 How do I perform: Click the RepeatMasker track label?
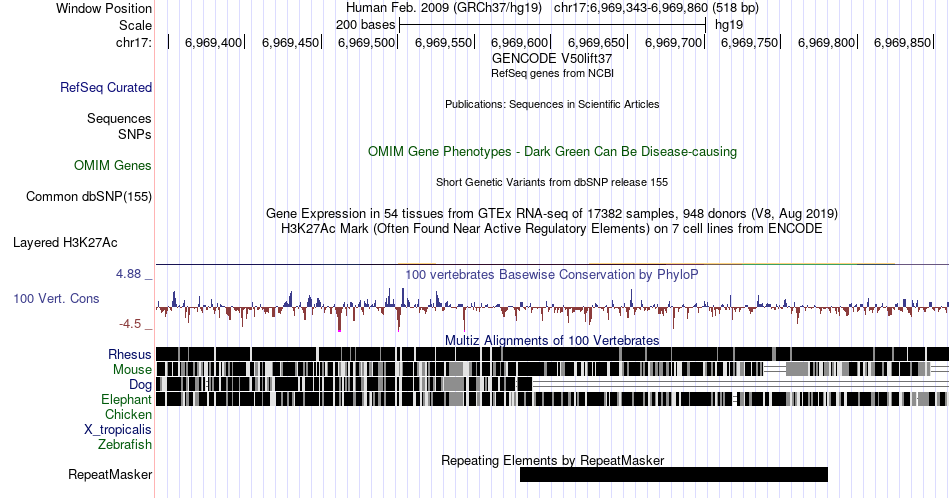click(x=110, y=474)
